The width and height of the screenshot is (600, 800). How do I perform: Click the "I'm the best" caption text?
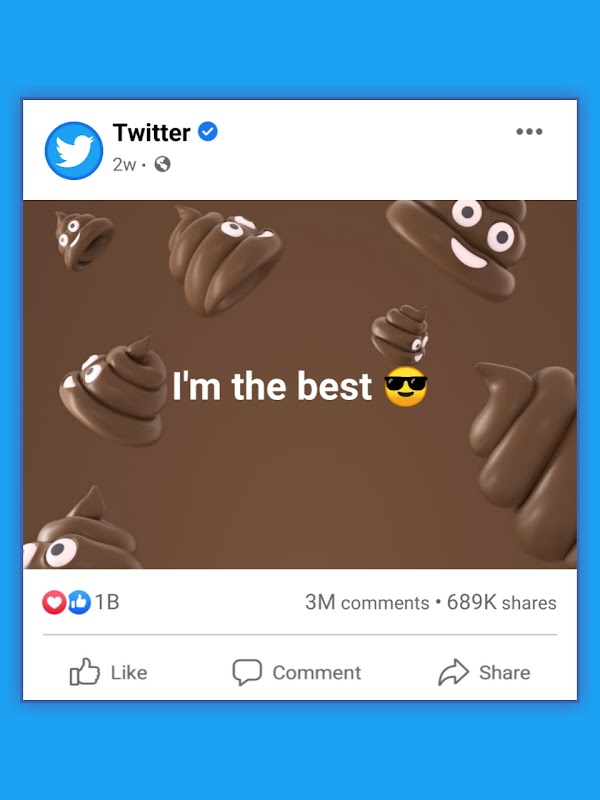(x=272, y=387)
